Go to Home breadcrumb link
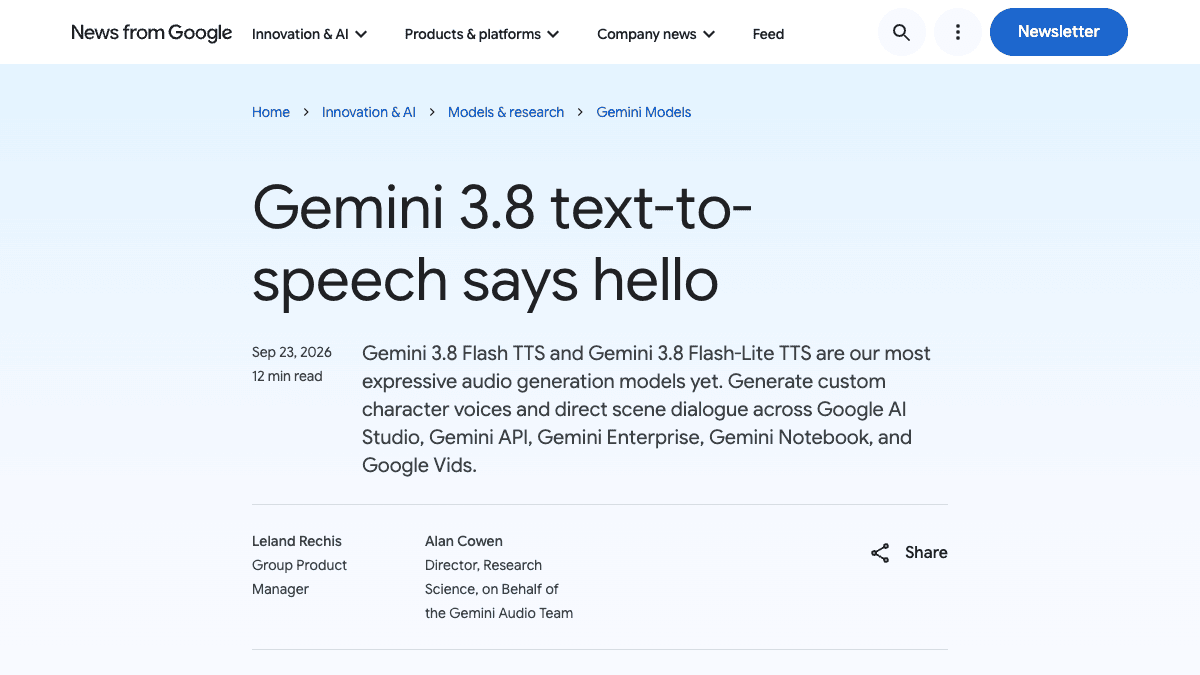Viewport: 1200px width, 675px height. [x=271, y=112]
